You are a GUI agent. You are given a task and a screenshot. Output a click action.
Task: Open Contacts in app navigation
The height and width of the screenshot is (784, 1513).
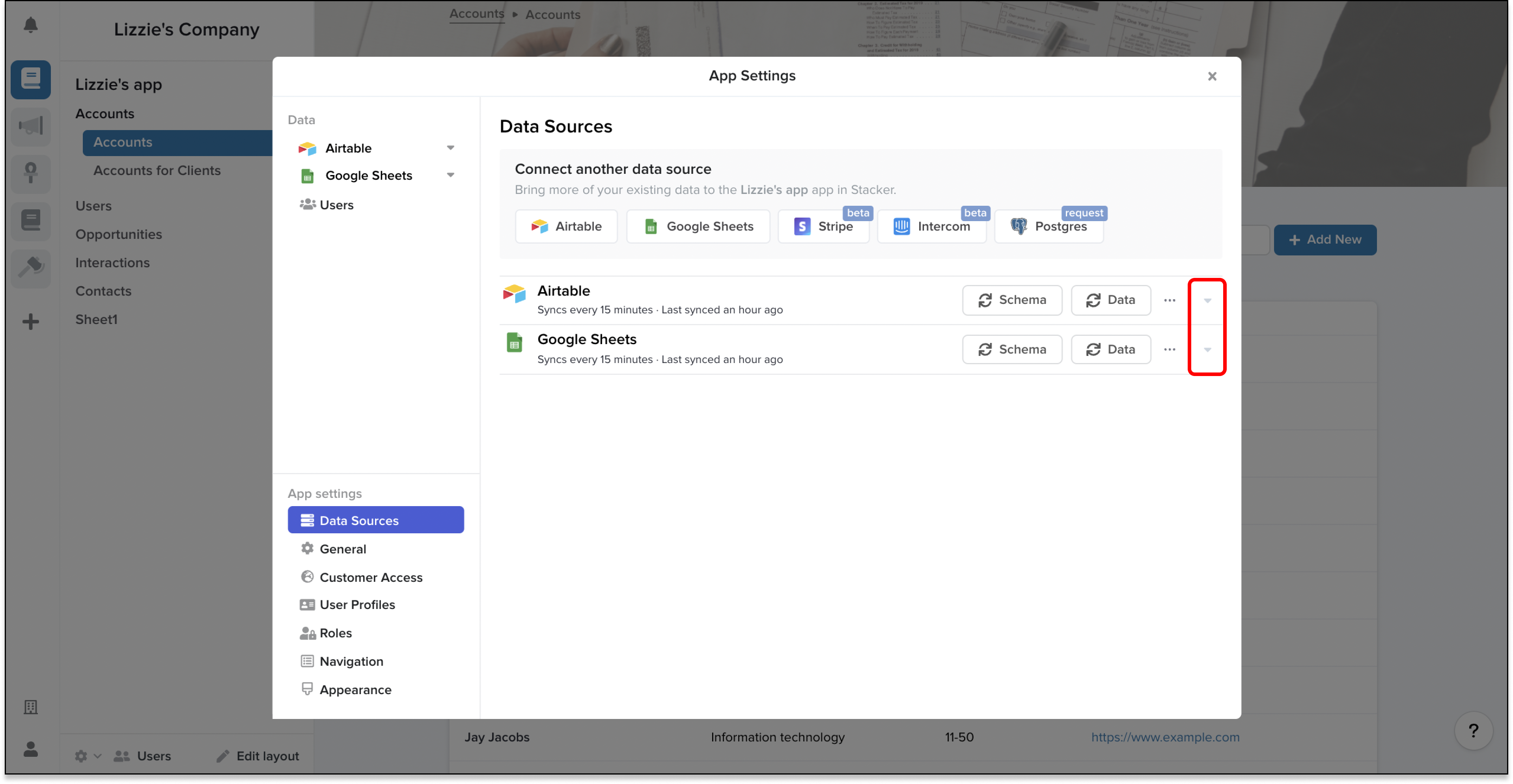(x=103, y=291)
